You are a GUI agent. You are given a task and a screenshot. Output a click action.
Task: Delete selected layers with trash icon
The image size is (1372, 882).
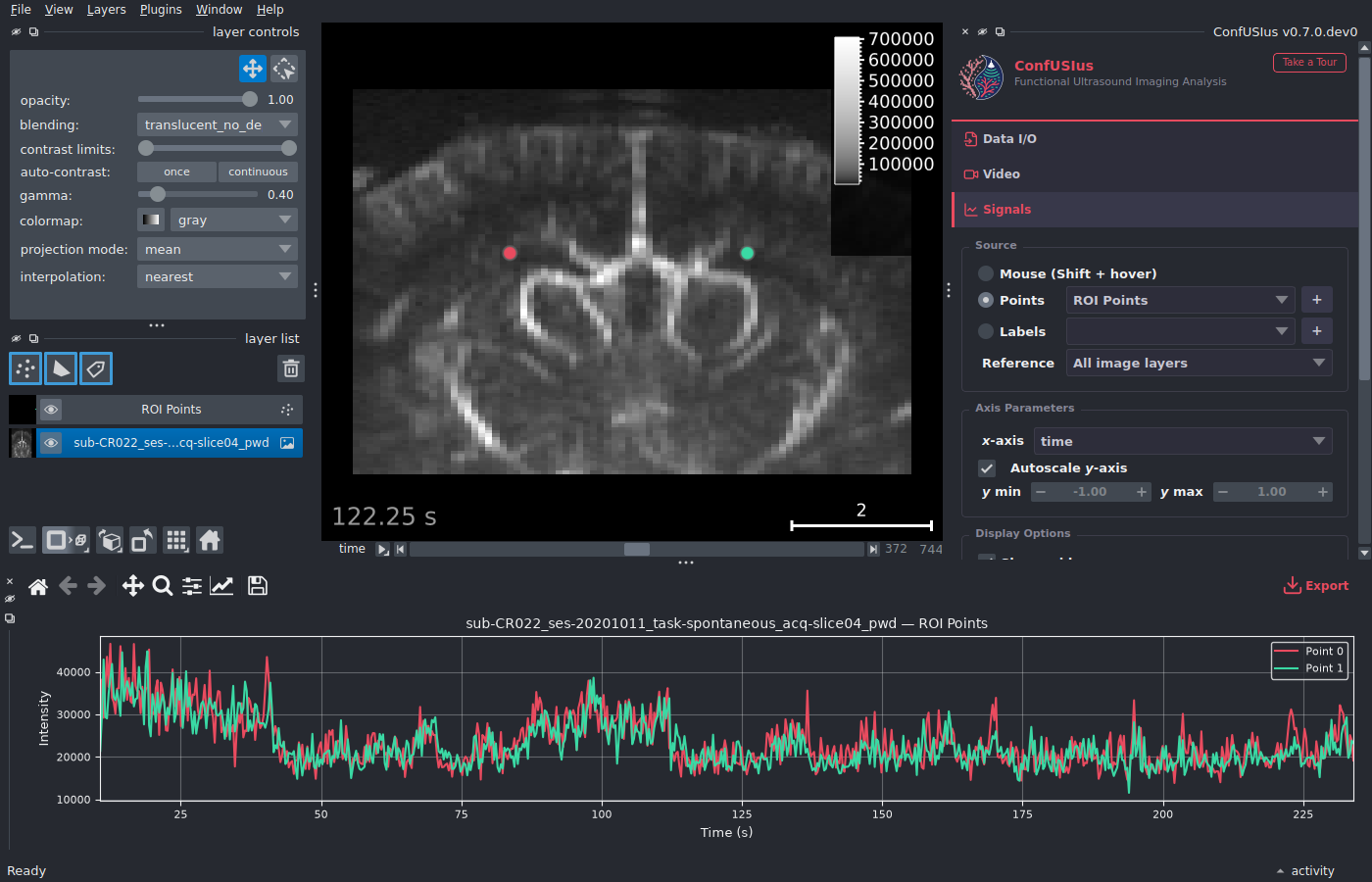(291, 368)
